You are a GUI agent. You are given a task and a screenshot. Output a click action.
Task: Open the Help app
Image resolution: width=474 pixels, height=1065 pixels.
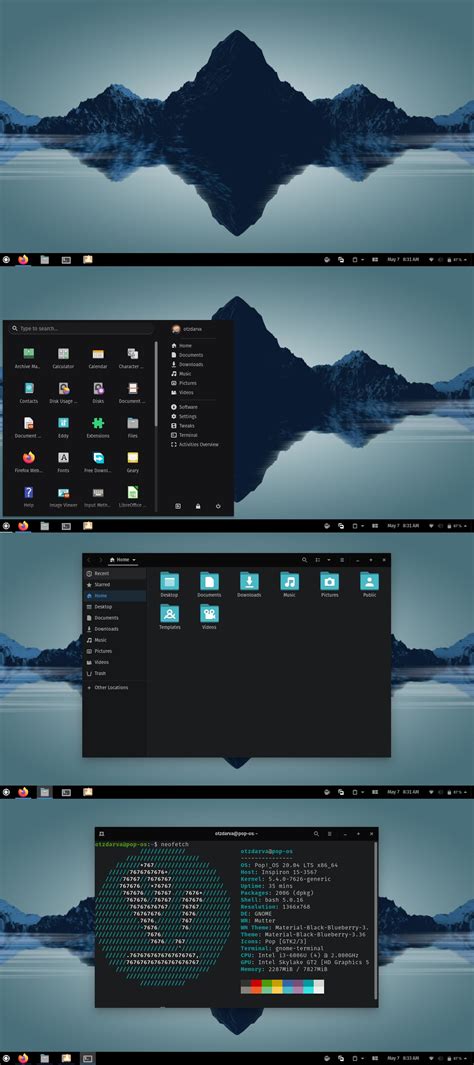click(x=29, y=497)
